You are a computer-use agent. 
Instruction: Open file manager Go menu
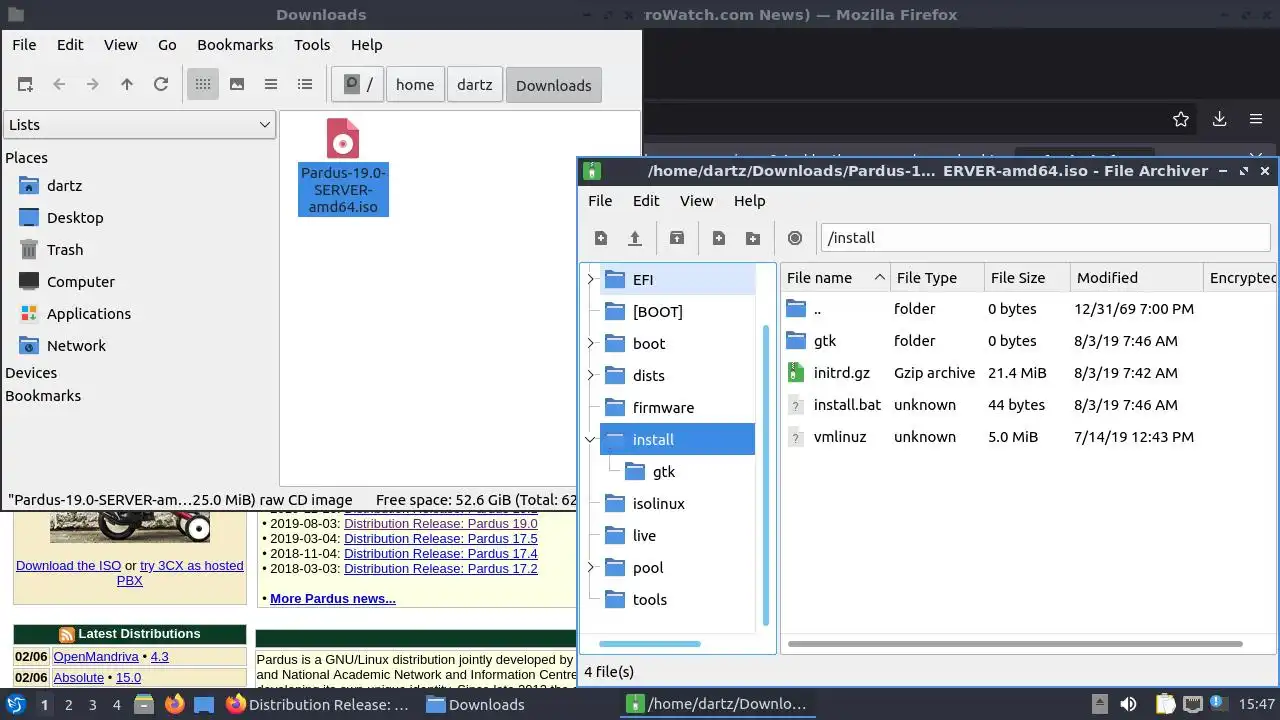[167, 45]
